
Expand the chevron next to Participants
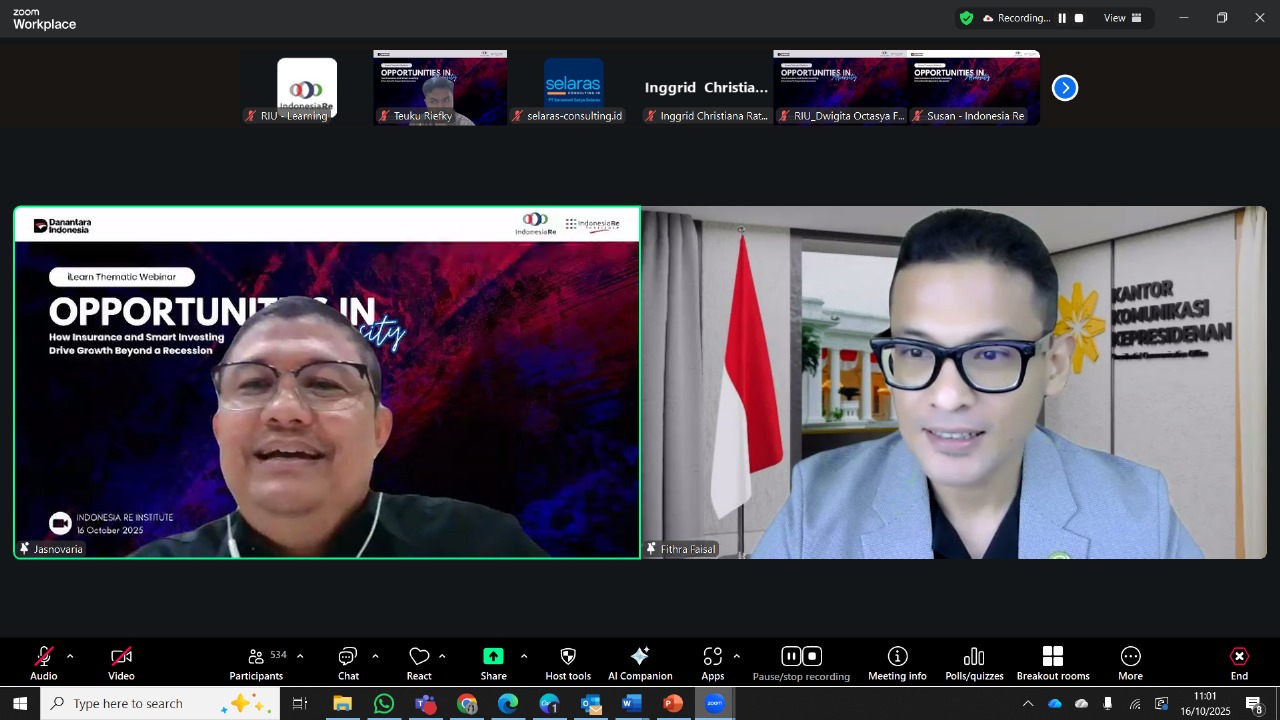(x=300, y=657)
